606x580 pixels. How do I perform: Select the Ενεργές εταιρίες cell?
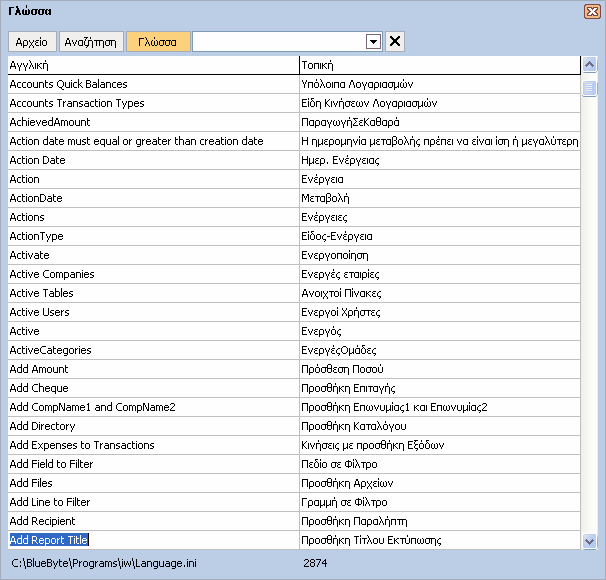point(440,274)
